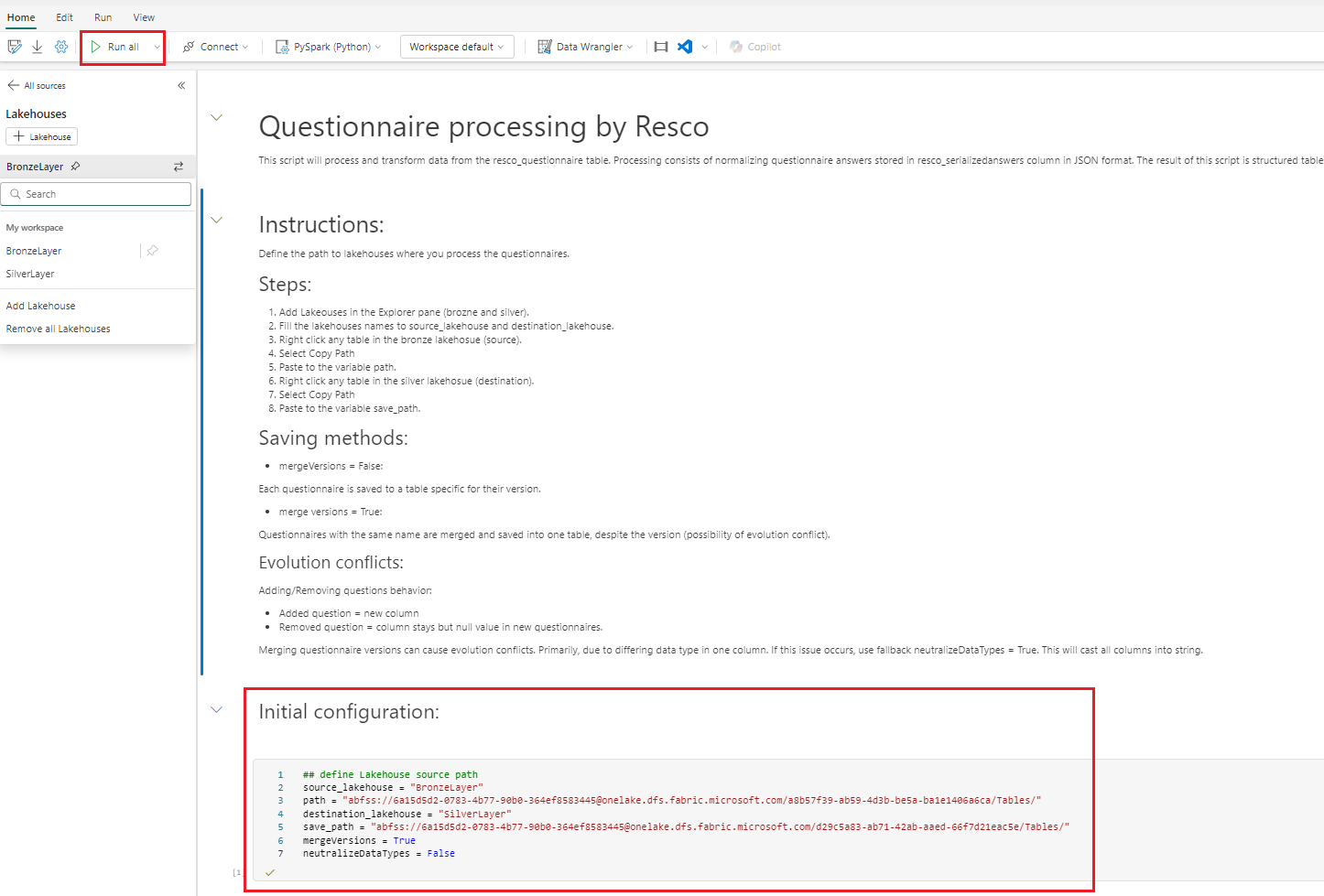
Task: Click the download notebook icon
Action: pyautogui.click(x=38, y=47)
